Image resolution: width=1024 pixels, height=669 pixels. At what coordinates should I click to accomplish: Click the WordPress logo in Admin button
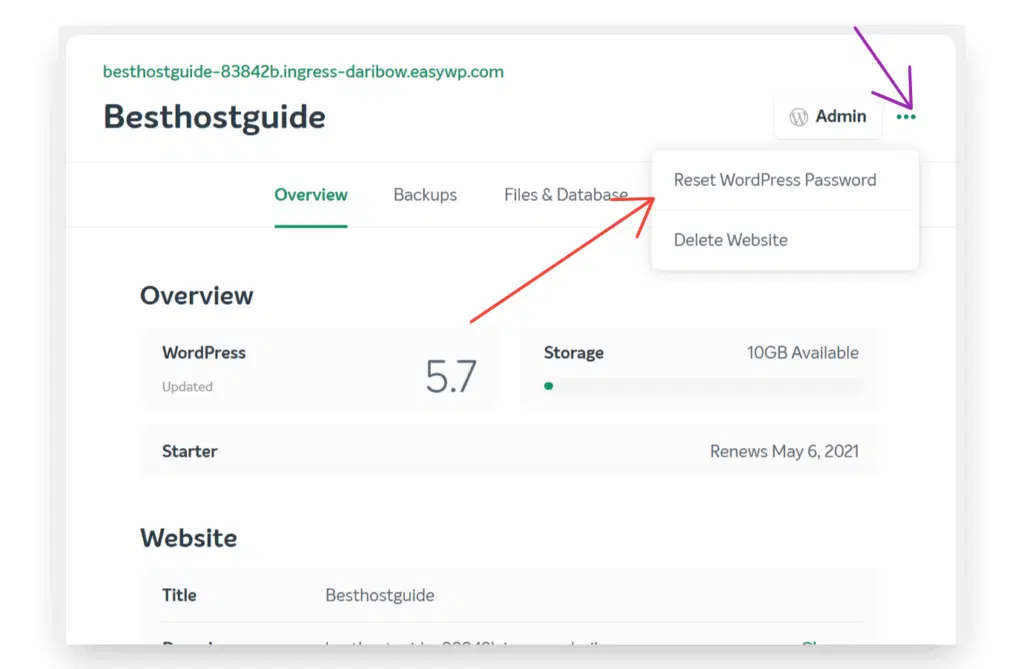(x=798, y=117)
